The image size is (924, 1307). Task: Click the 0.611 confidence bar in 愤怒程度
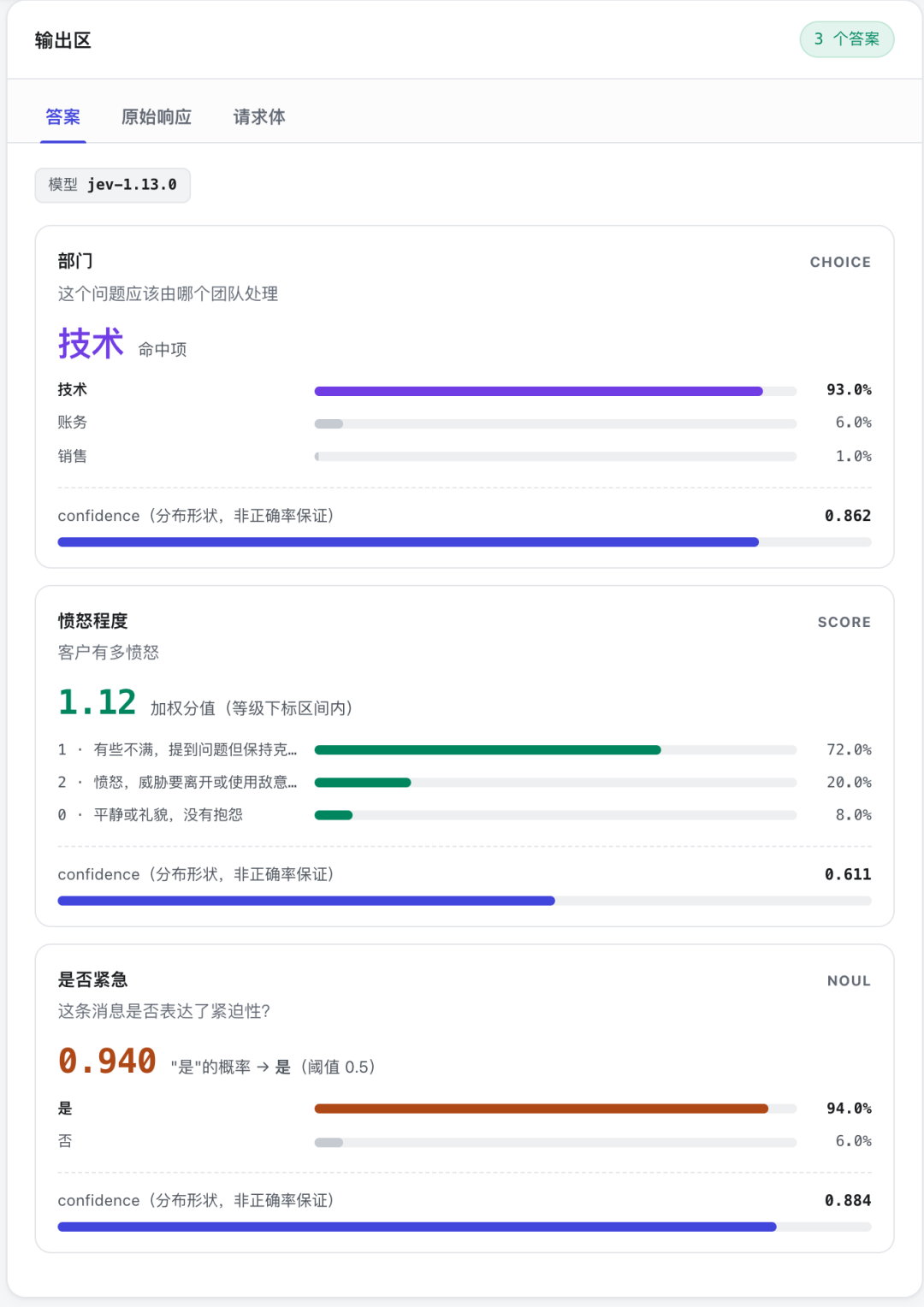point(465,901)
